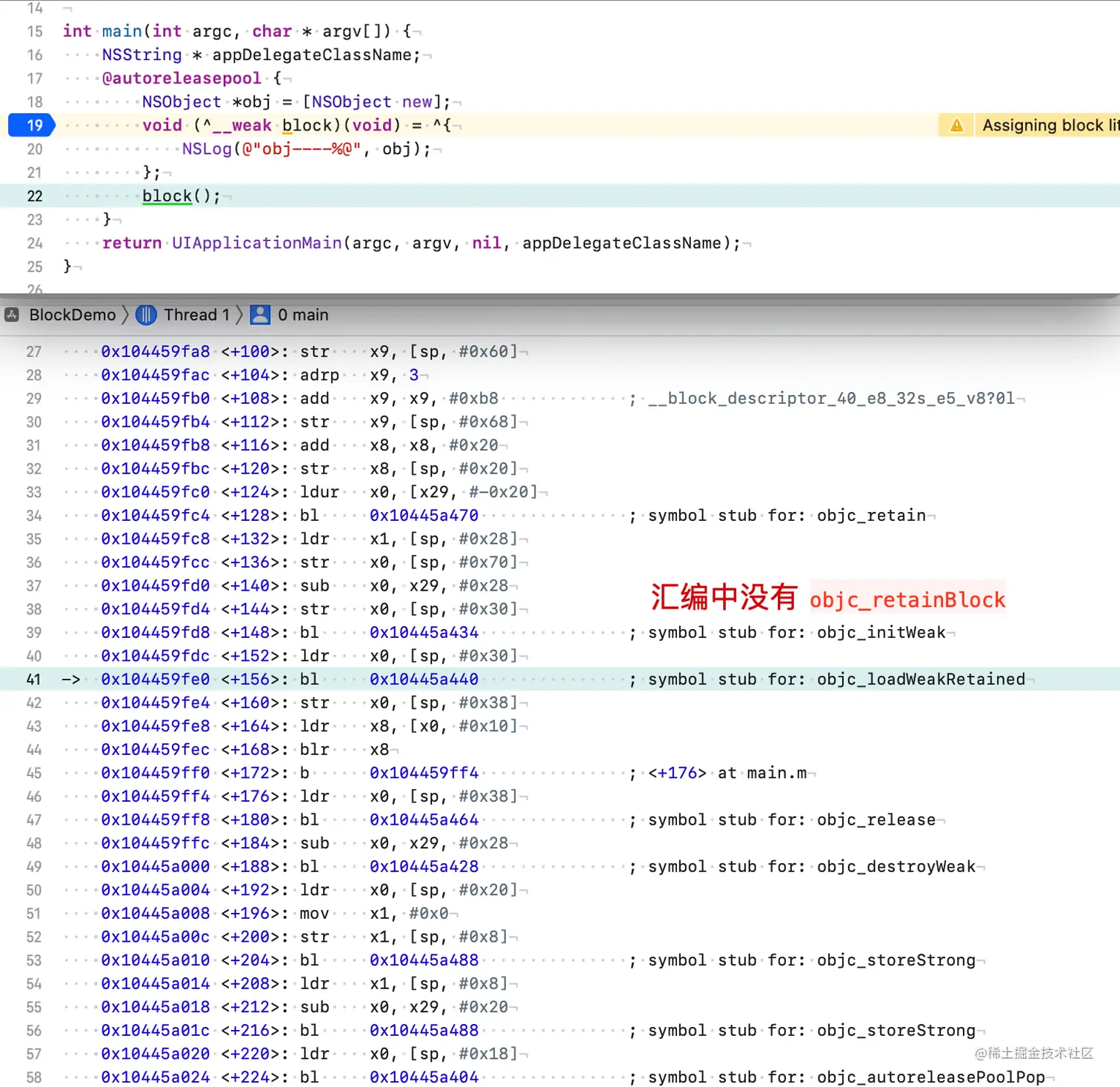Click the 'int main(int argc, char * argv[])' line
This screenshot has width=1120, height=1087.
tap(236, 31)
